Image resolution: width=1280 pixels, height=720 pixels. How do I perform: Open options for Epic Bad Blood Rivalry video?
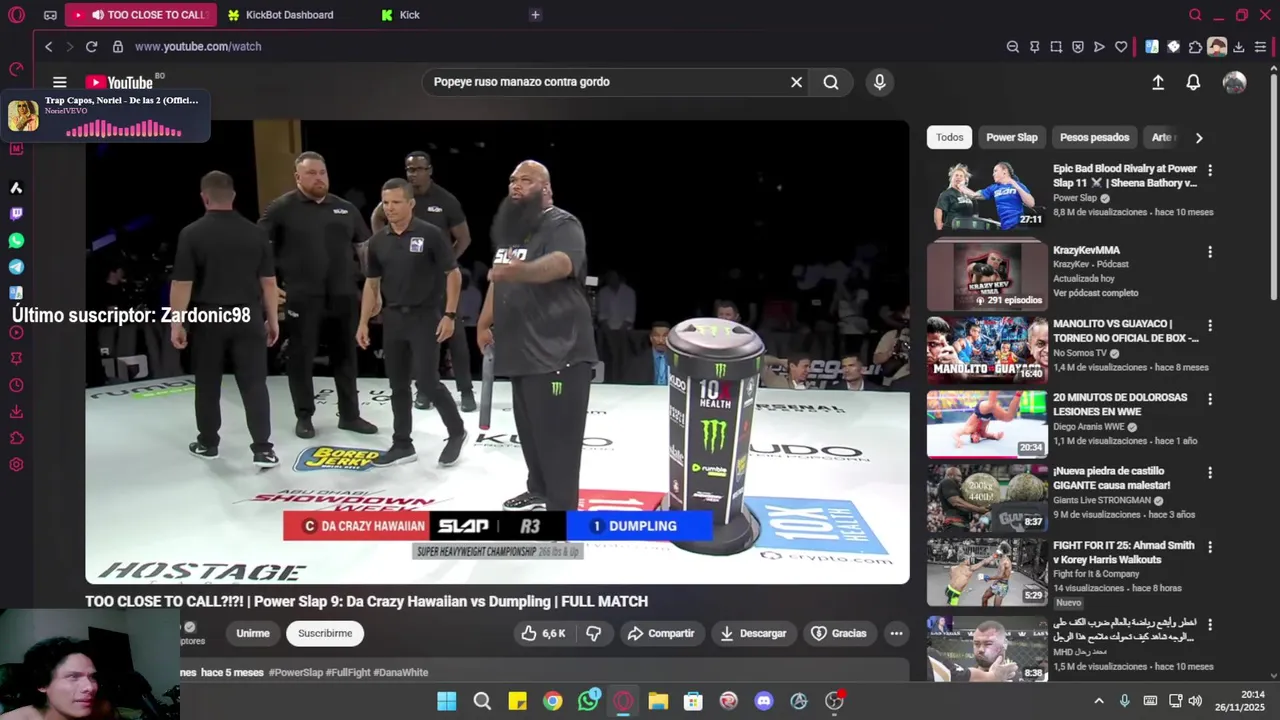[1210, 170]
